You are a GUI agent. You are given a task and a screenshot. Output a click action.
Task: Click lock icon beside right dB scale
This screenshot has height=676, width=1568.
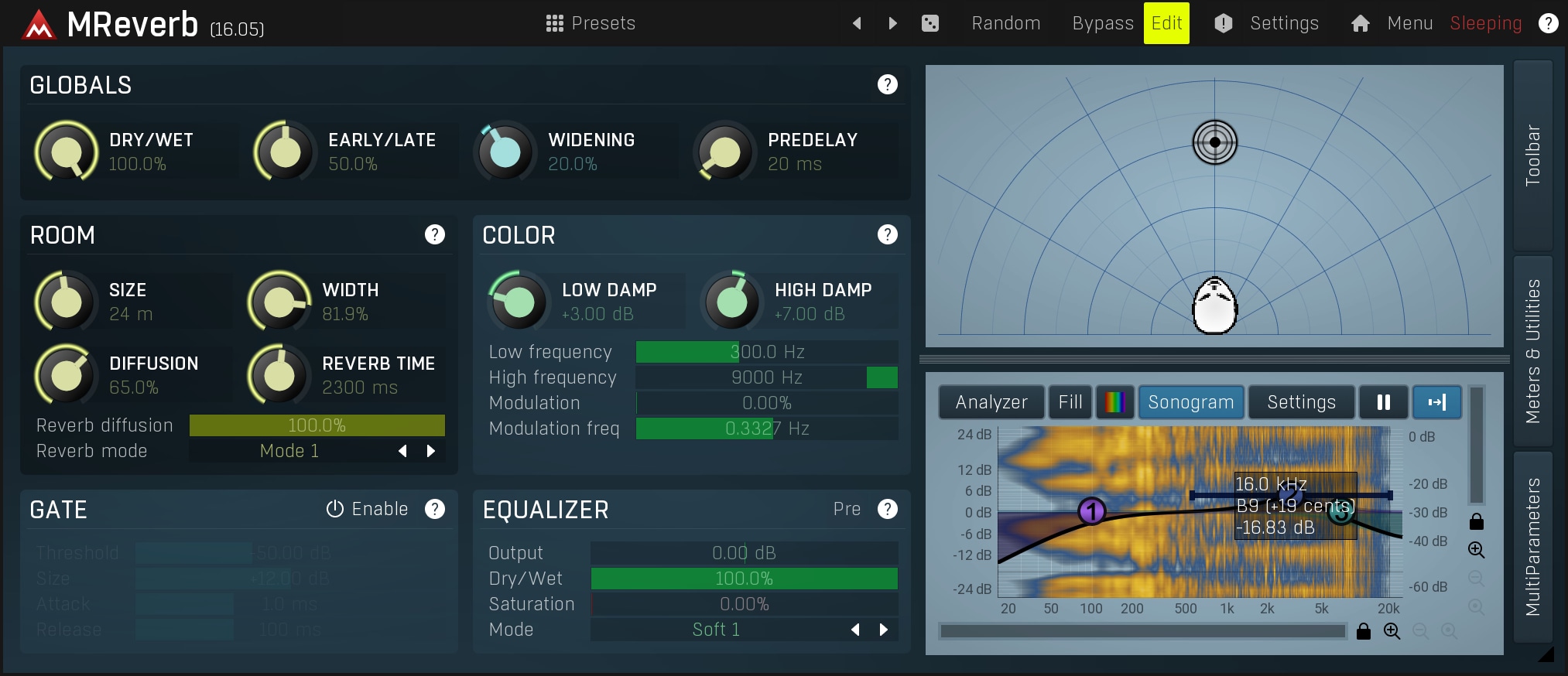pyautogui.click(x=1477, y=521)
